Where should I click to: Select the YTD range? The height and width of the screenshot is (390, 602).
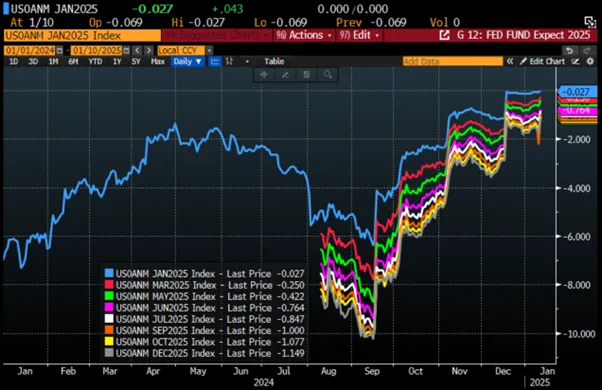95,61
